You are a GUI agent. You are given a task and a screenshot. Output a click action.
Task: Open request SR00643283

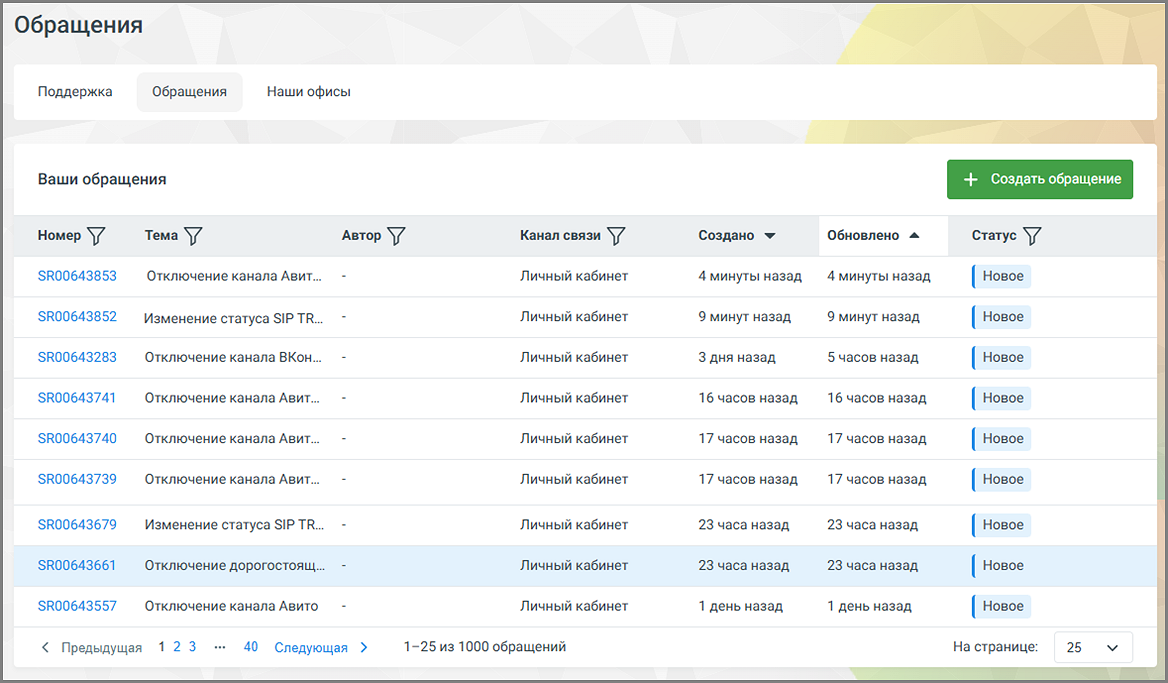coord(77,358)
